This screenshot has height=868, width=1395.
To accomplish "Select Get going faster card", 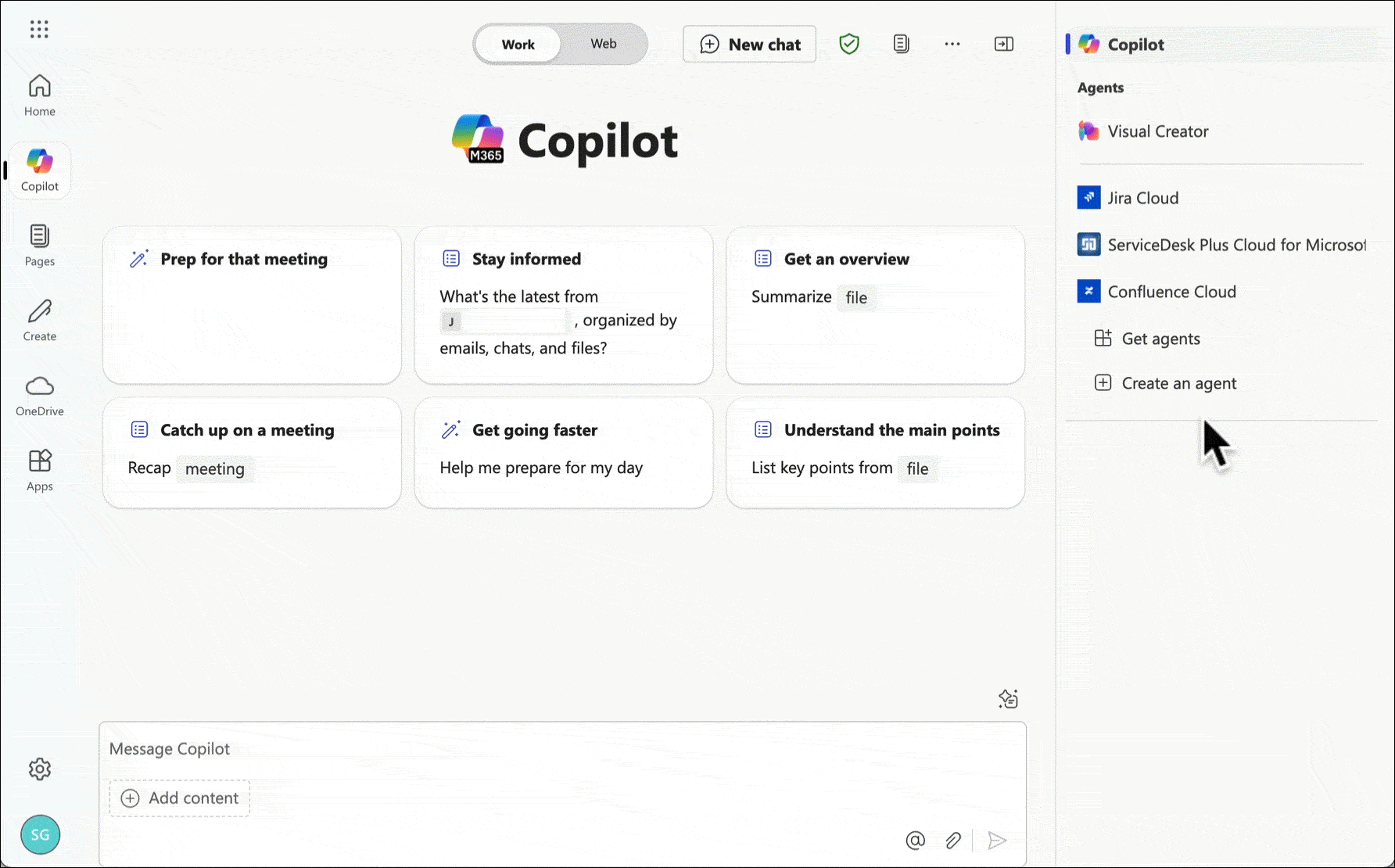I will coord(564,454).
